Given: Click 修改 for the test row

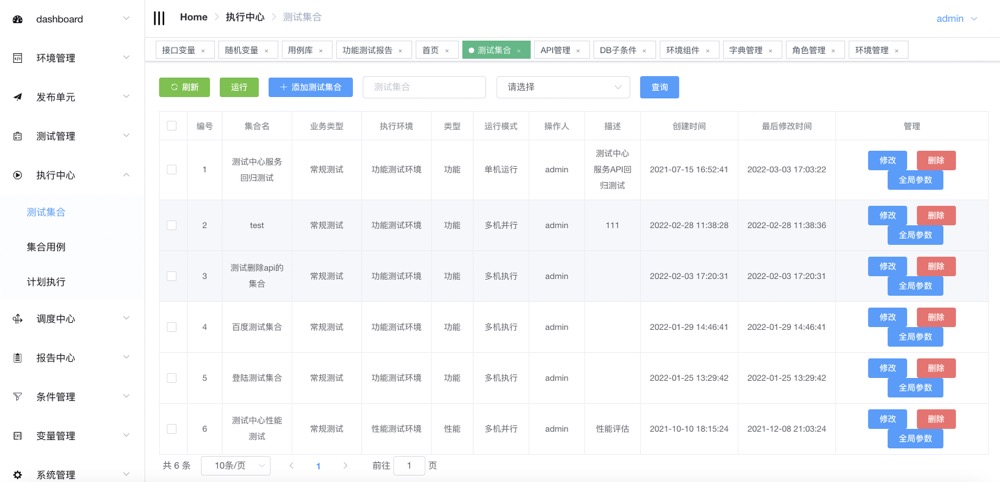Looking at the screenshot, I should coord(887,215).
